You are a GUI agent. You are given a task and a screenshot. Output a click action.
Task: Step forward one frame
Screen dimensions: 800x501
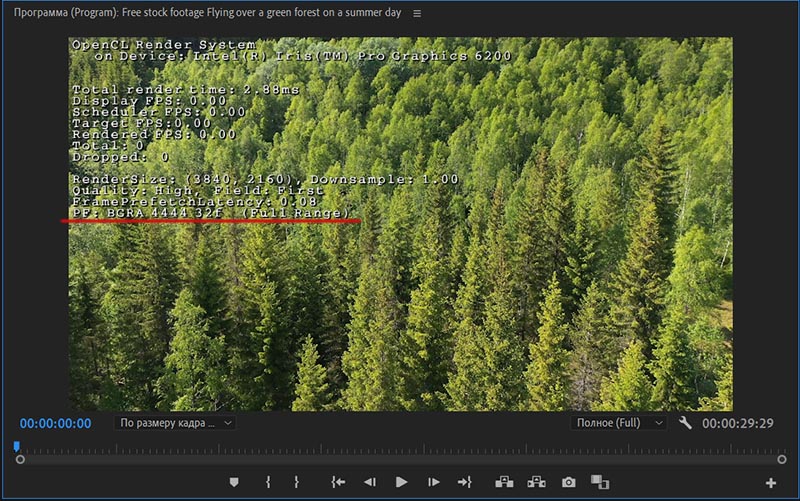point(433,482)
